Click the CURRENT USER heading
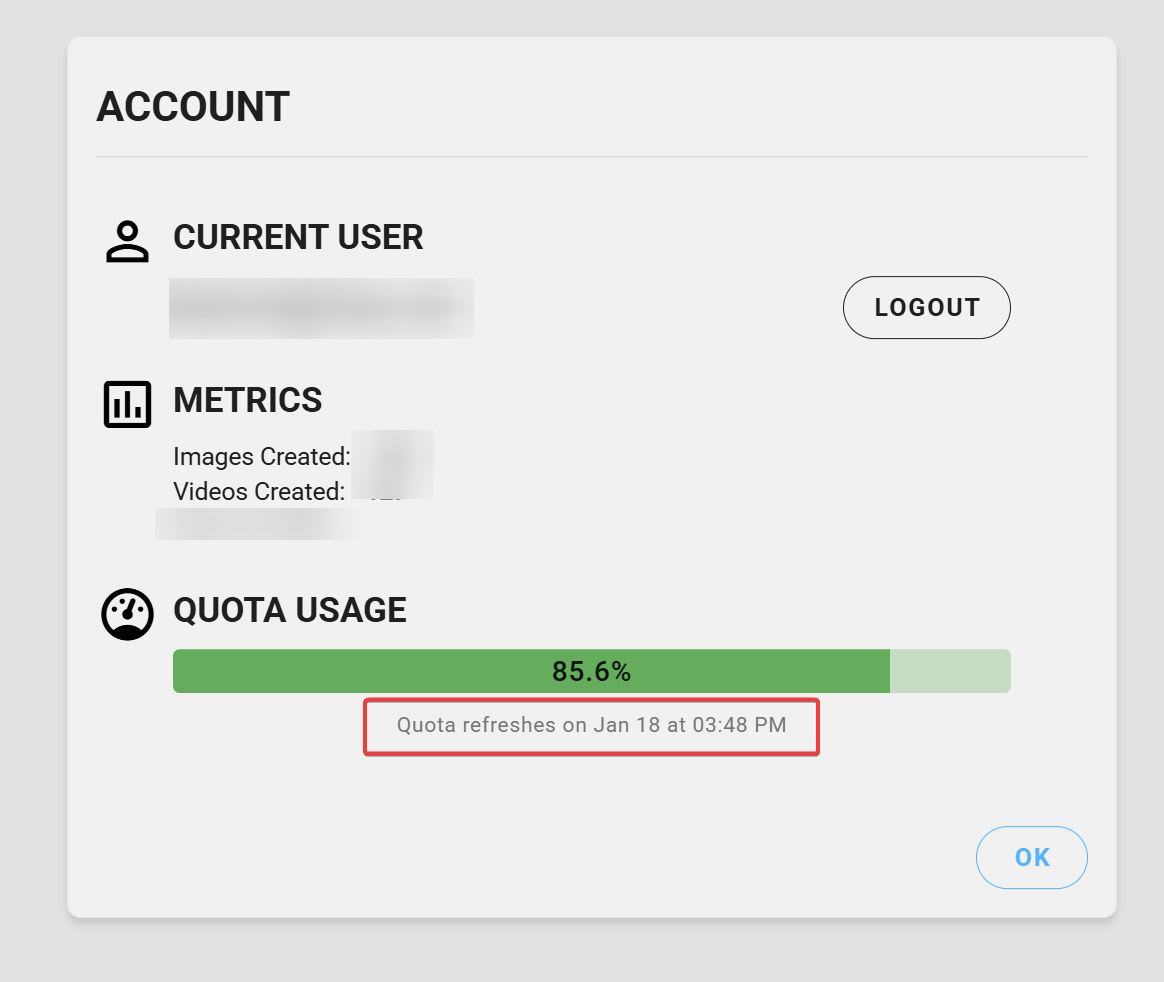1164x982 pixels. (x=298, y=238)
